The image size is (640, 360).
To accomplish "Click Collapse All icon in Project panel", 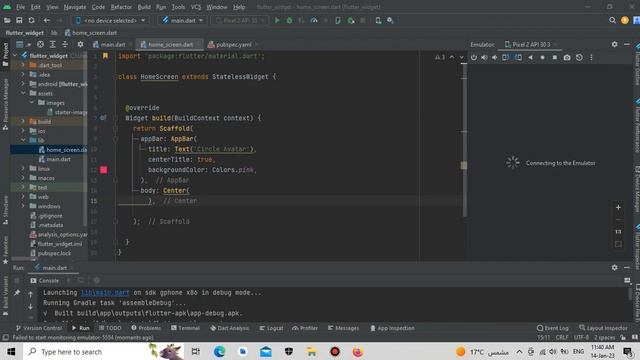I will click(x=65, y=44).
